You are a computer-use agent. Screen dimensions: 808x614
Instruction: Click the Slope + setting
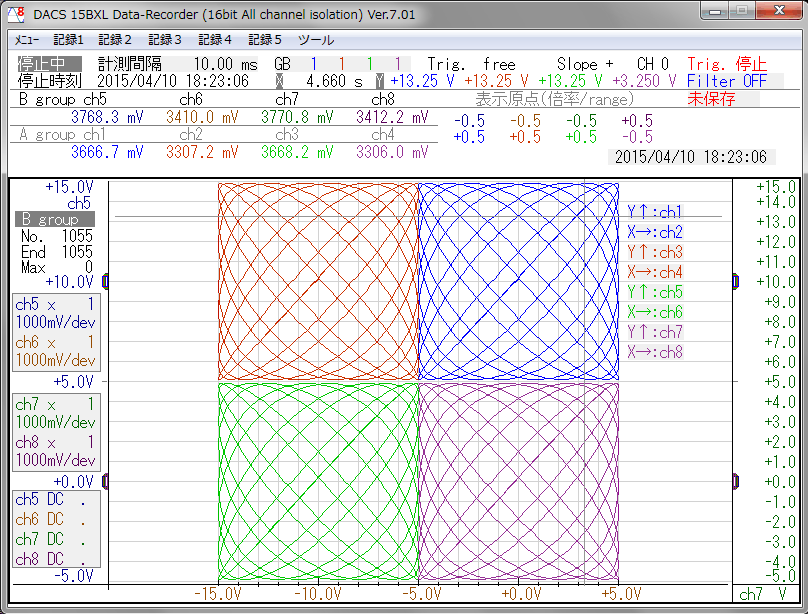pos(585,64)
